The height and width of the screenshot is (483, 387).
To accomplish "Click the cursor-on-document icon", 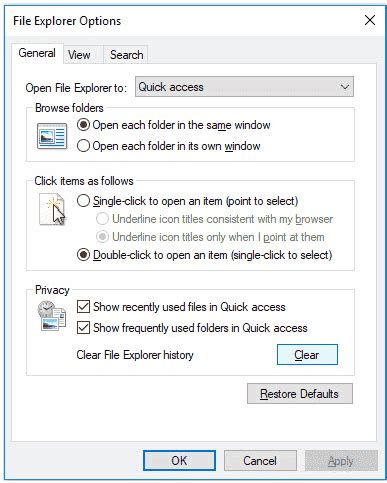I will [x=52, y=209].
